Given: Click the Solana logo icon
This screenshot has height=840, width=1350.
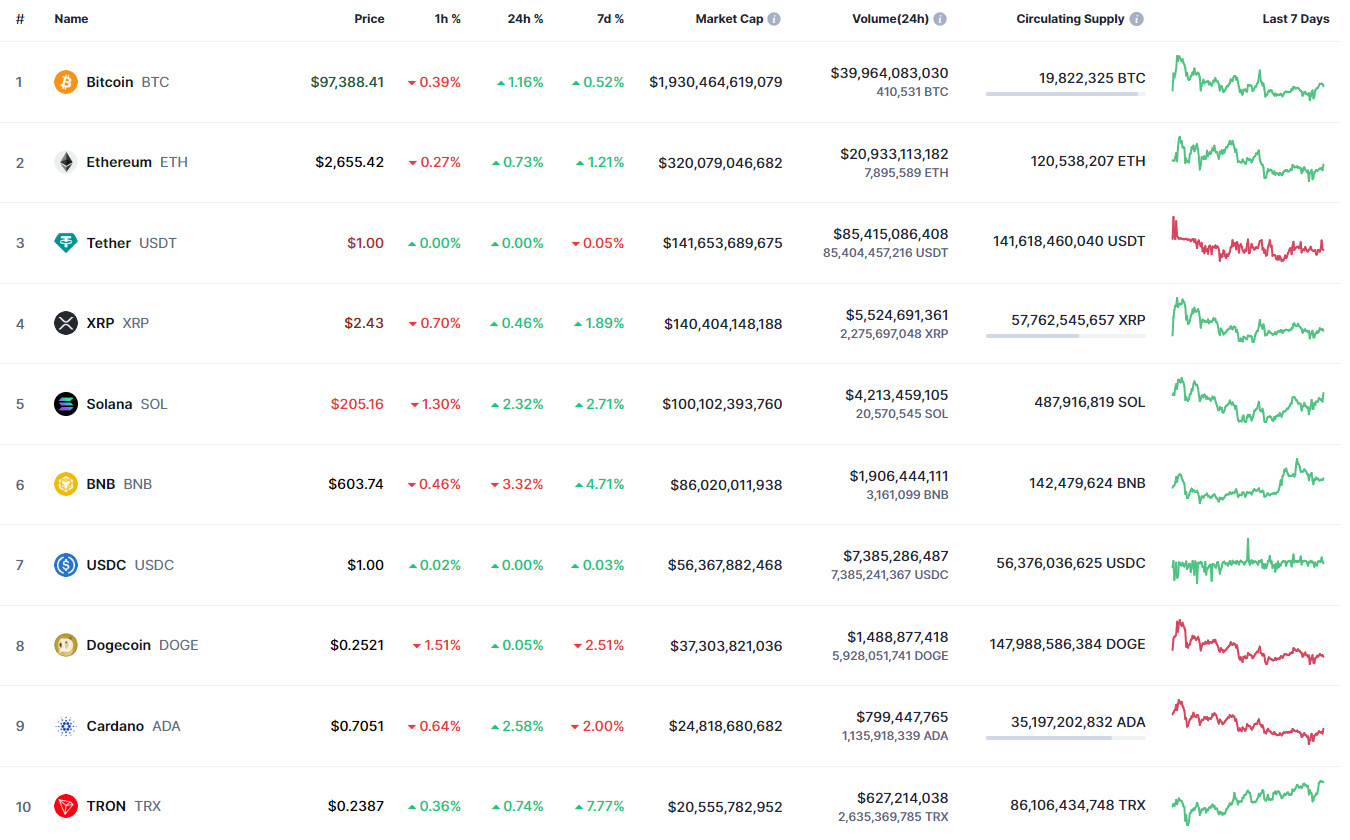Looking at the screenshot, I should [65, 404].
